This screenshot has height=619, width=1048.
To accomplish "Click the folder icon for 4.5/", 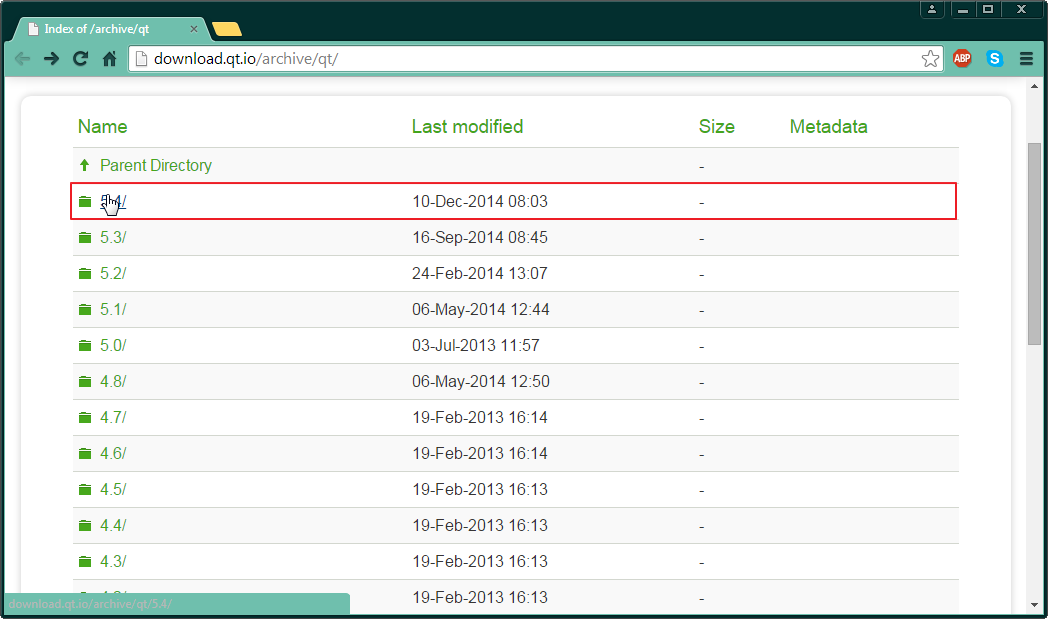I will pos(85,490).
